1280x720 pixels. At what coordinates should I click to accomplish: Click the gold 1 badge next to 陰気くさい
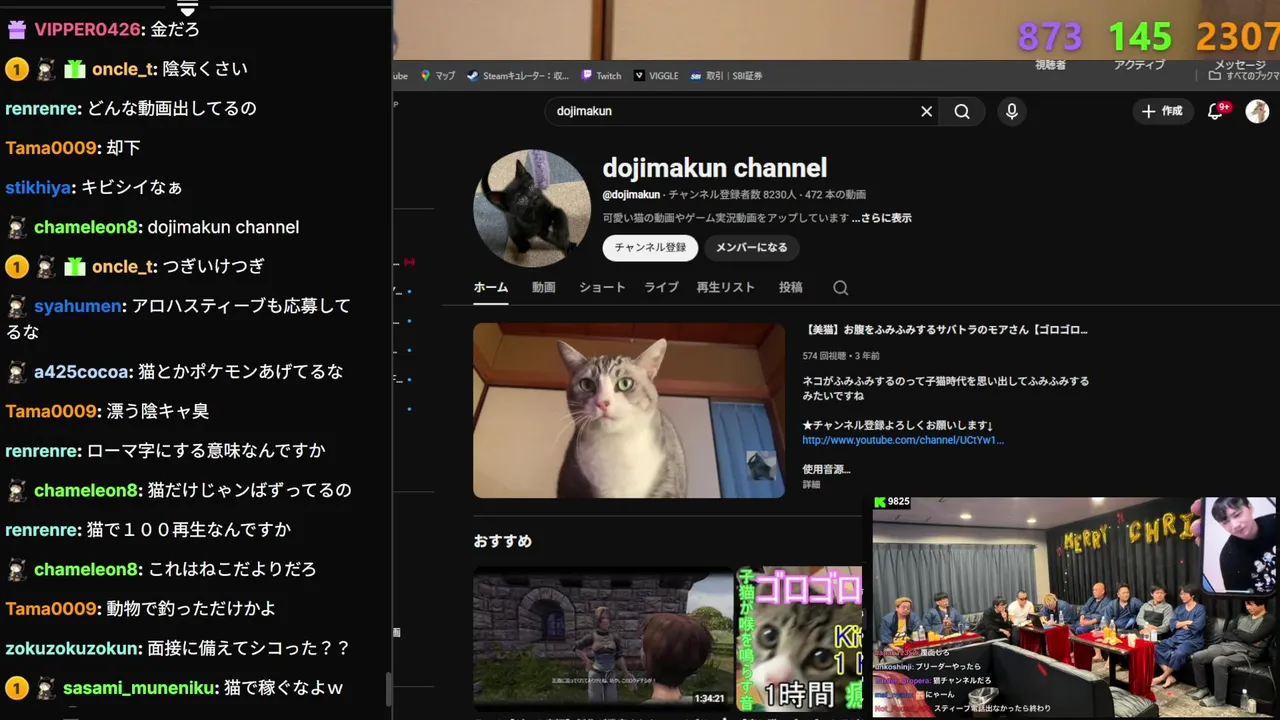coord(16,69)
